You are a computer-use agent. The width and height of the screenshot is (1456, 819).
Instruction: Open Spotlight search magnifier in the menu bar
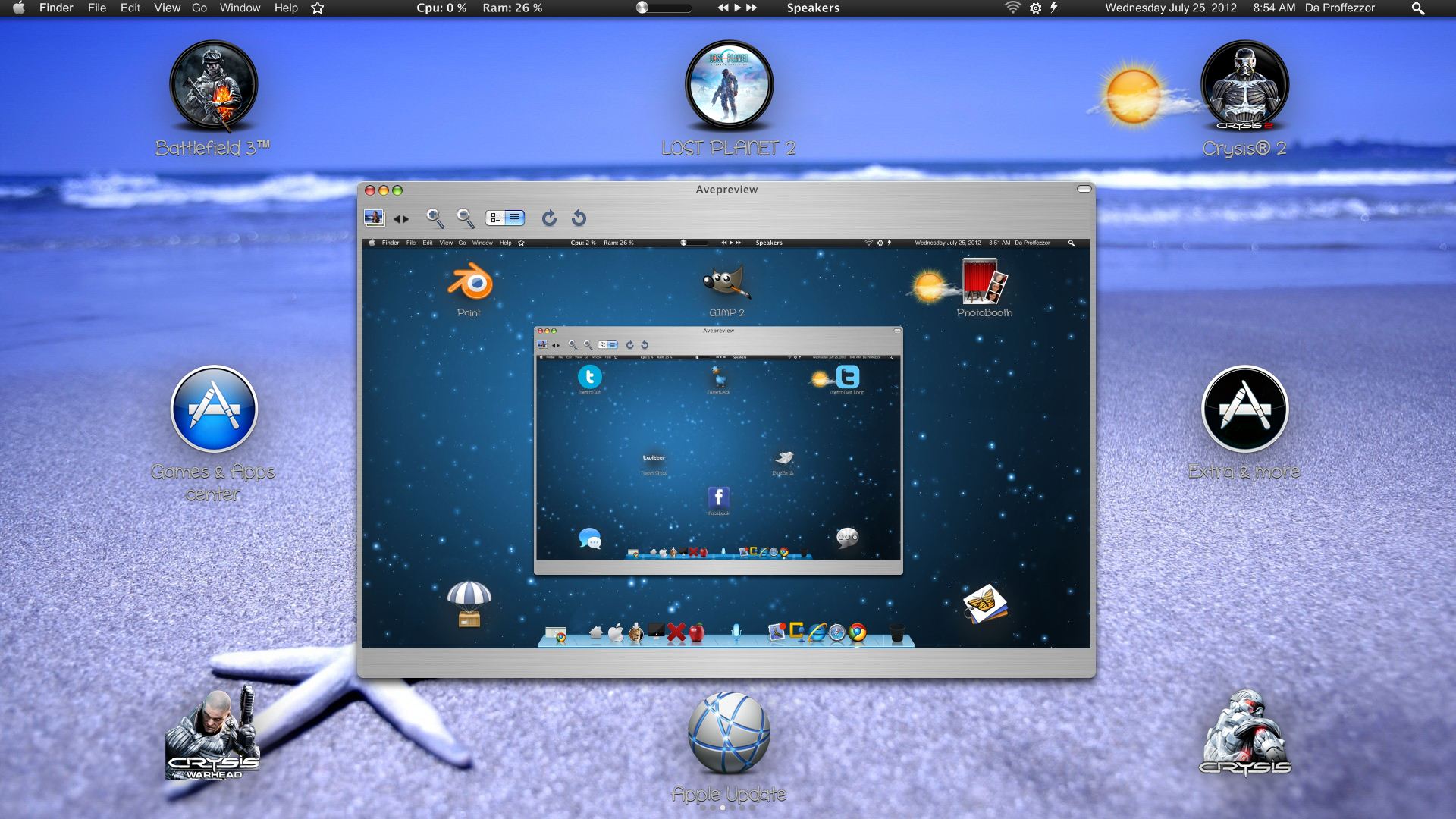pos(1417,8)
